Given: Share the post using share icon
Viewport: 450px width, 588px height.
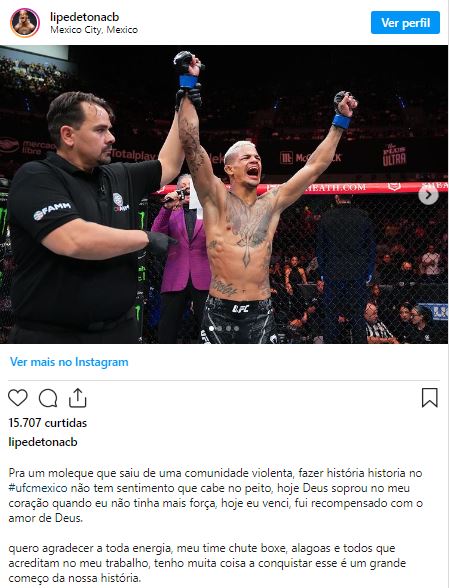Looking at the screenshot, I should tap(78, 398).
